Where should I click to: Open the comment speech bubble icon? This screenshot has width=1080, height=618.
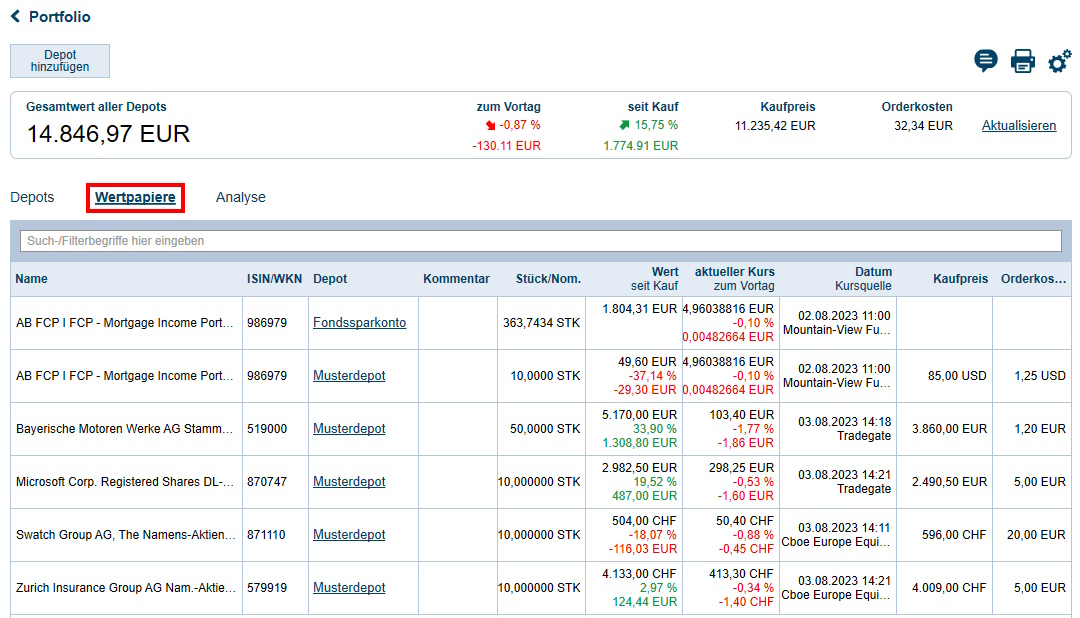click(986, 61)
